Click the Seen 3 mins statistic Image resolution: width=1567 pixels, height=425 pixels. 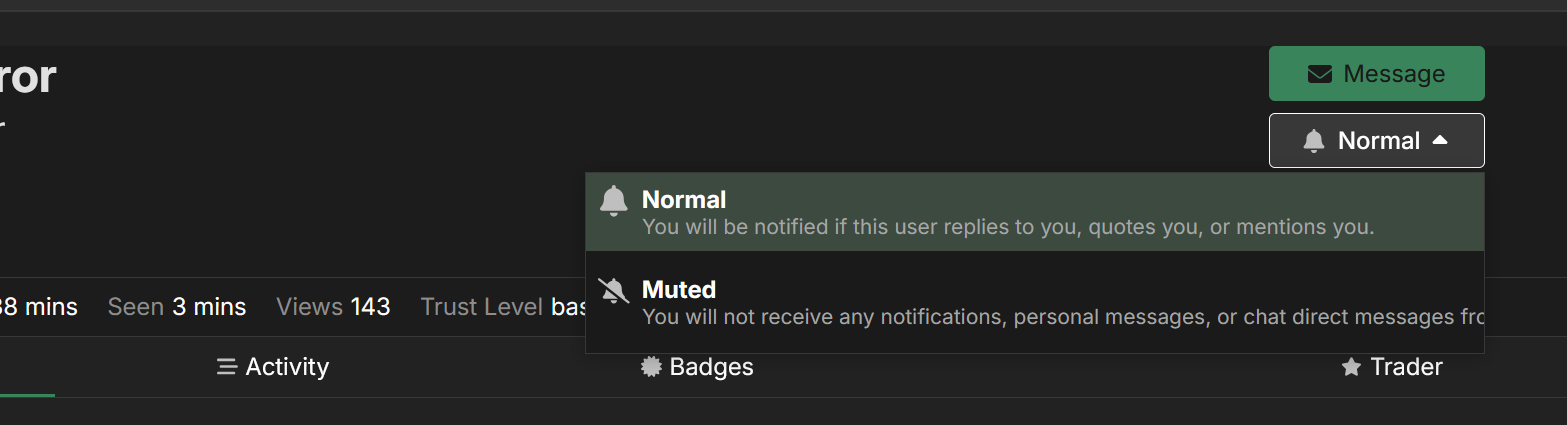177,307
